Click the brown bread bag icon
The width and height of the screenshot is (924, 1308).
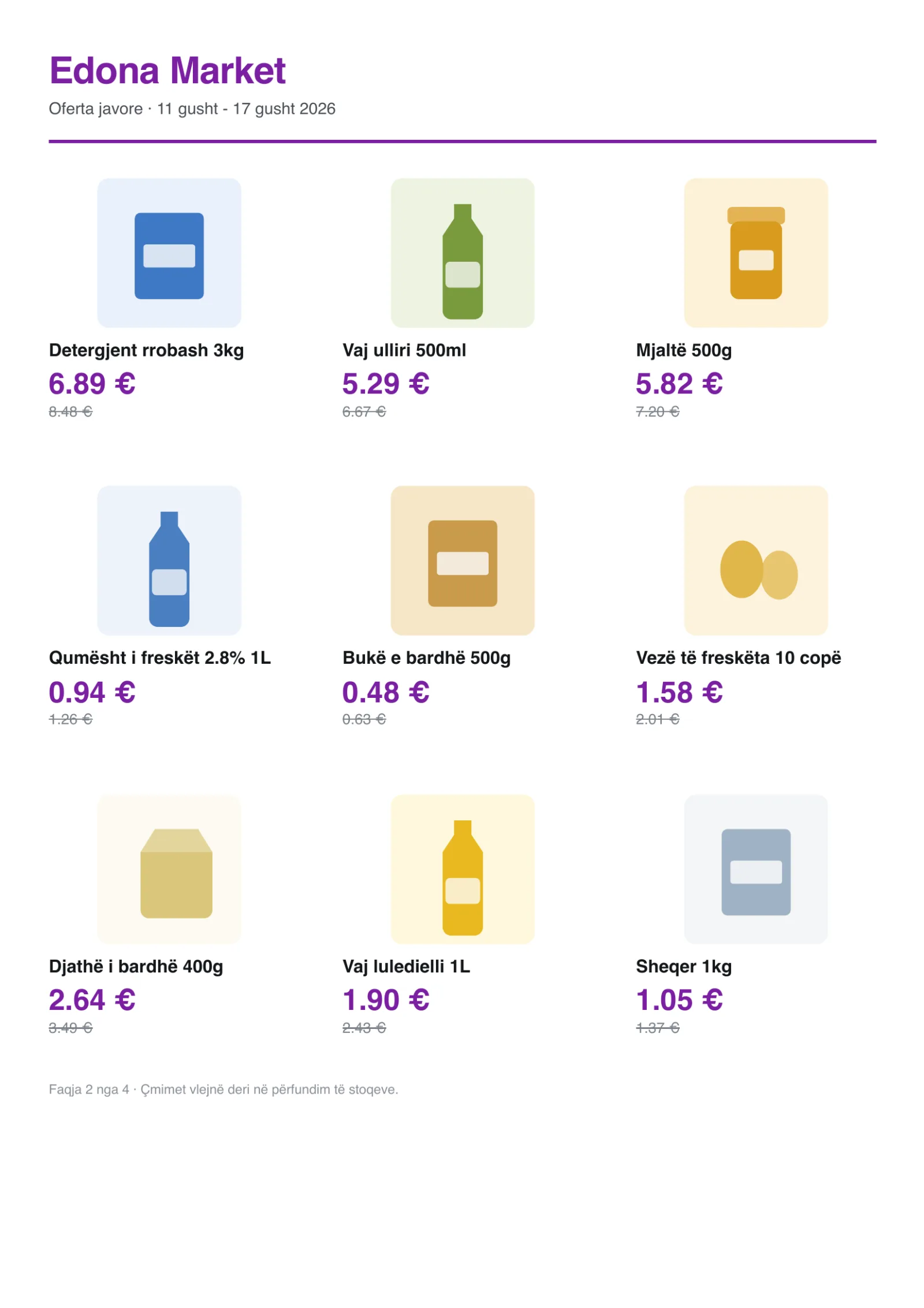(x=462, y=563)
